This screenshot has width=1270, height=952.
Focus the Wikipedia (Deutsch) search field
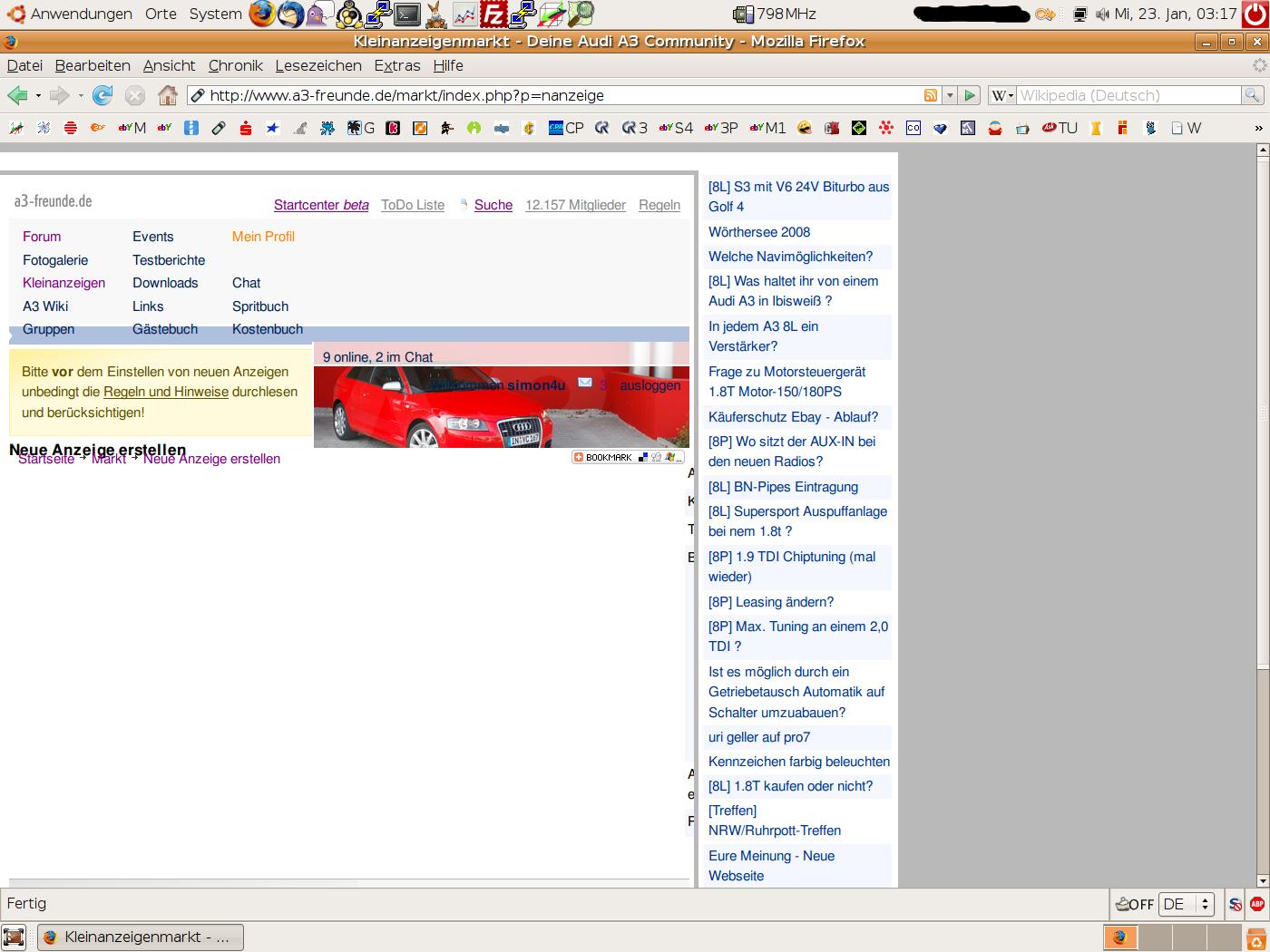[1128, 95]
